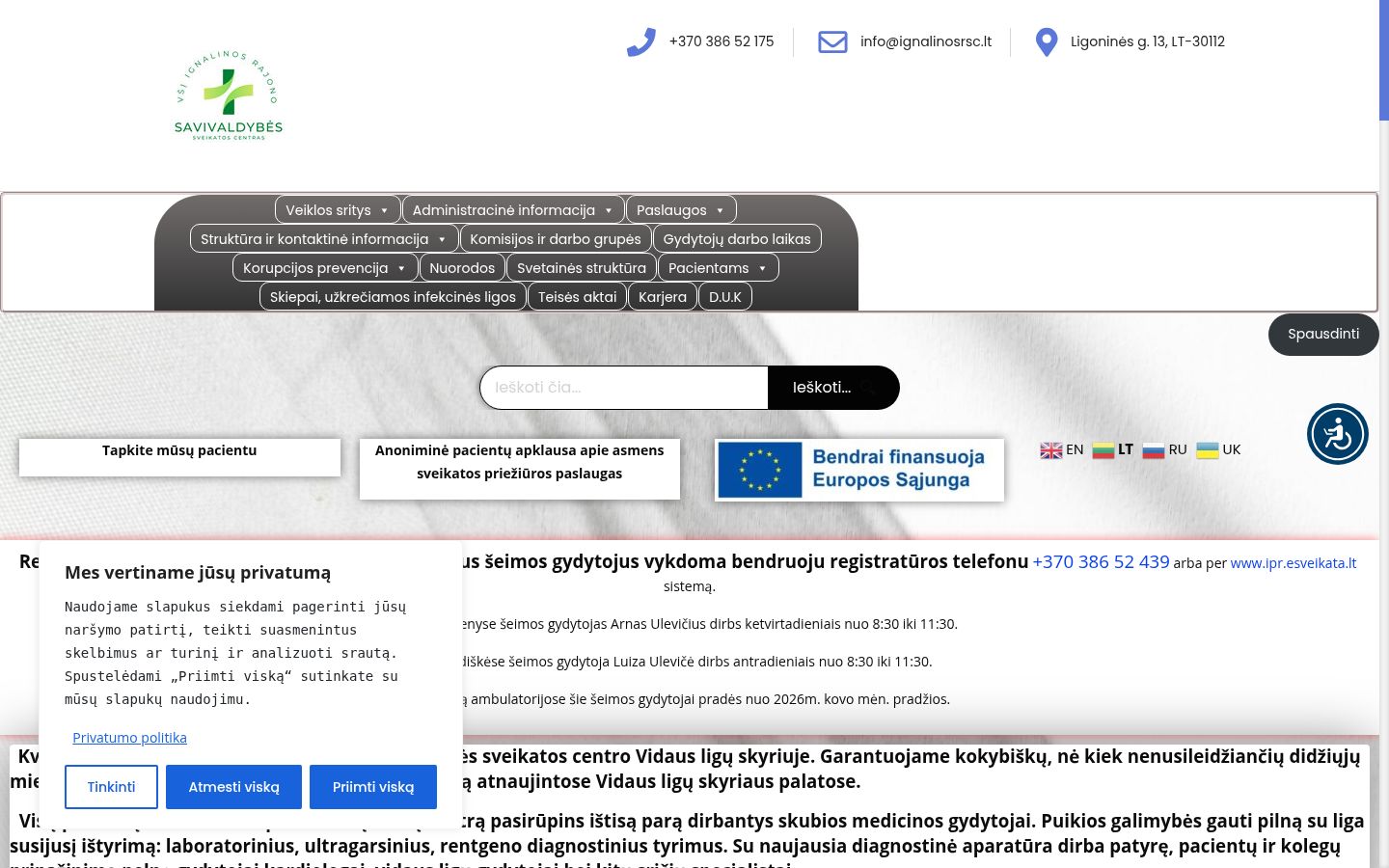This screenshot has width=1389, height=868.
Task: Open Privatumo politika link
Action: (x=129, y=738)
